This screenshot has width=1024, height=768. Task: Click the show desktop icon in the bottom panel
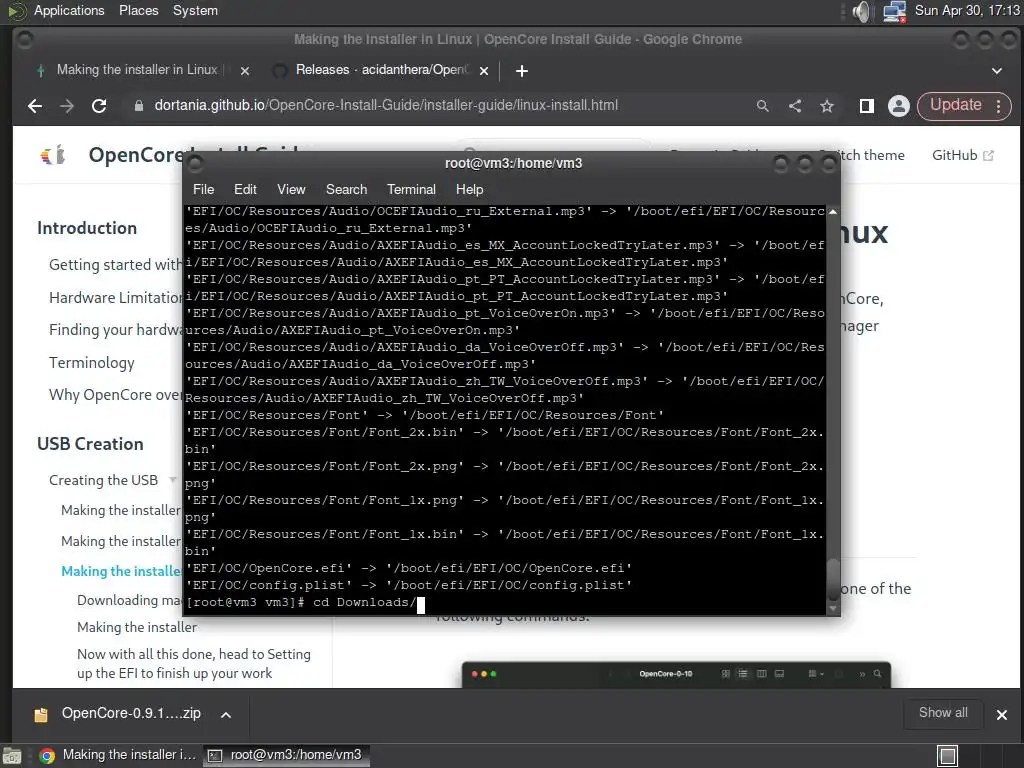[12, 756]
